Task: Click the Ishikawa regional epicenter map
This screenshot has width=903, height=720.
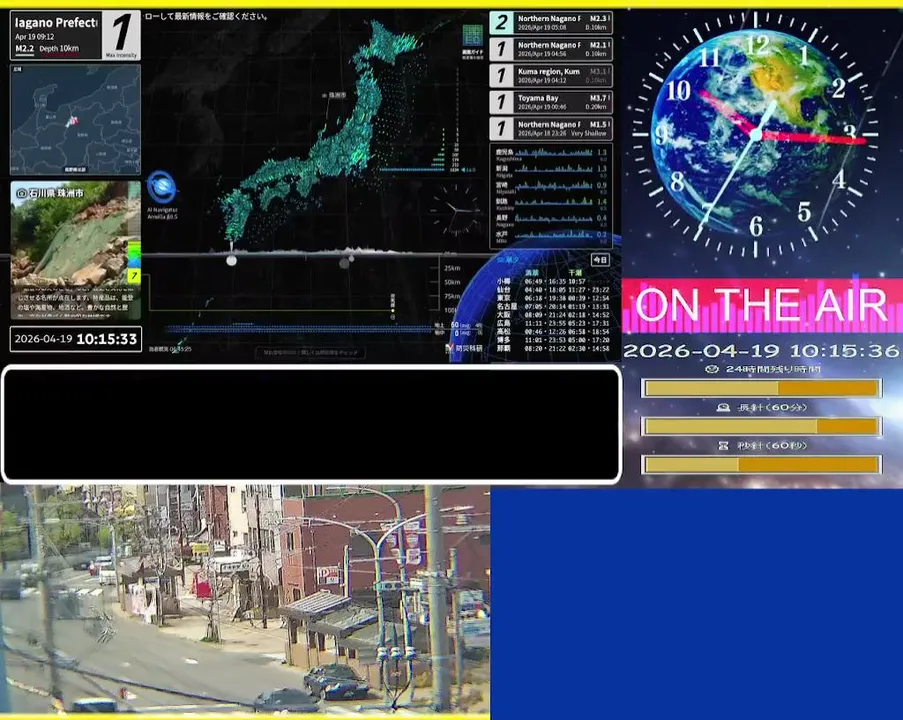Action: [75, 119]
